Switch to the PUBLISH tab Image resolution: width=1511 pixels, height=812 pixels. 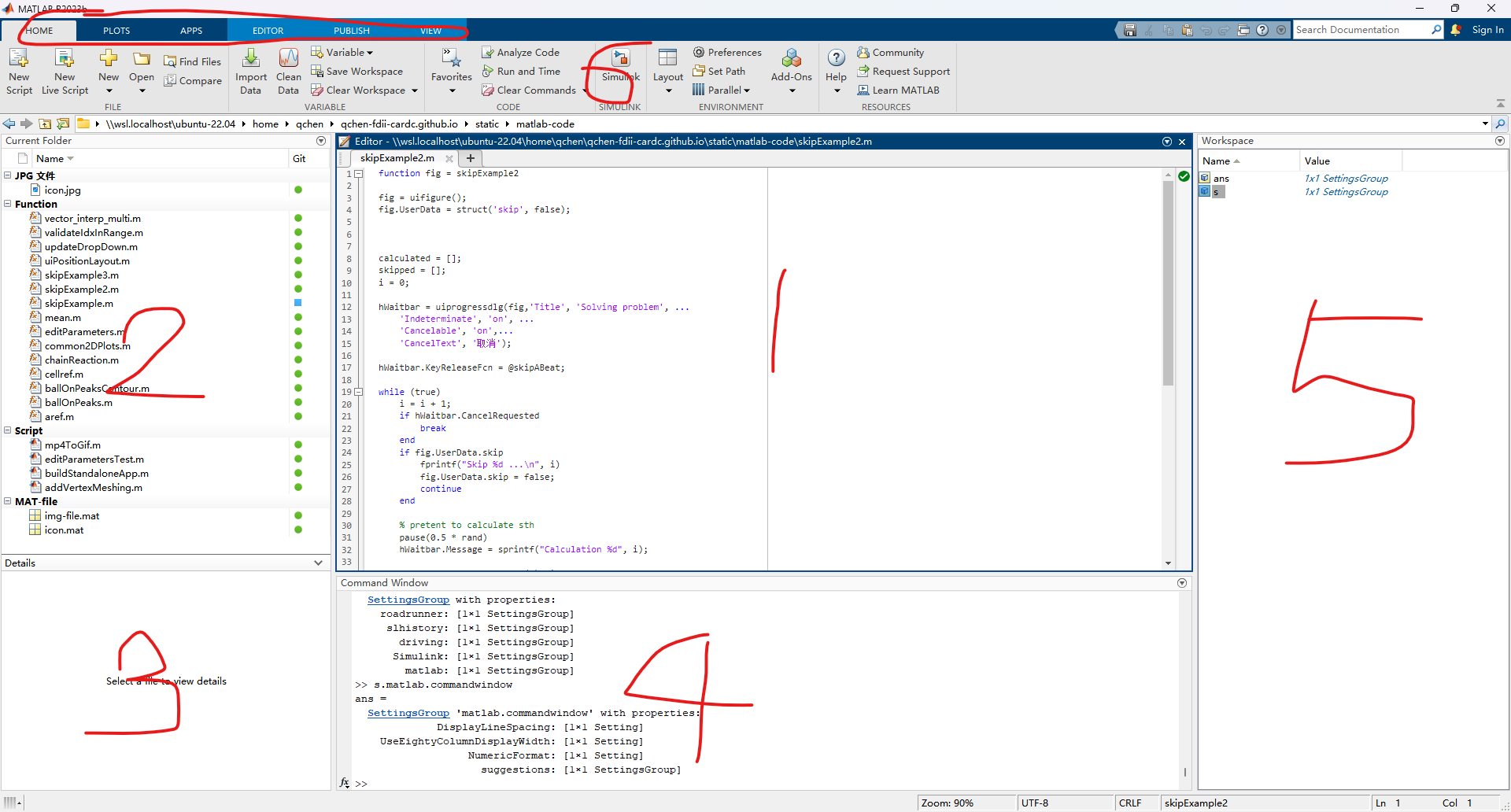[x=352, y=31]
